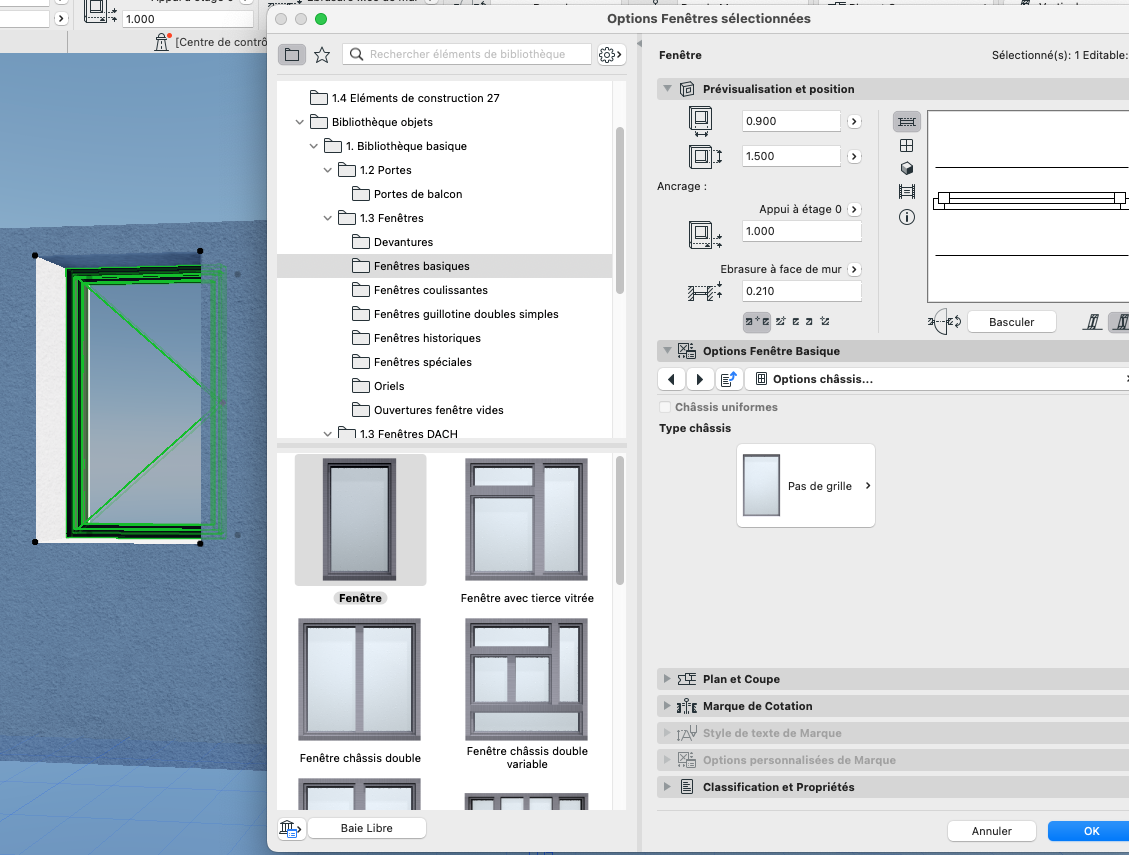Collapse Prévisualisation et position panel

pos(667,89)
